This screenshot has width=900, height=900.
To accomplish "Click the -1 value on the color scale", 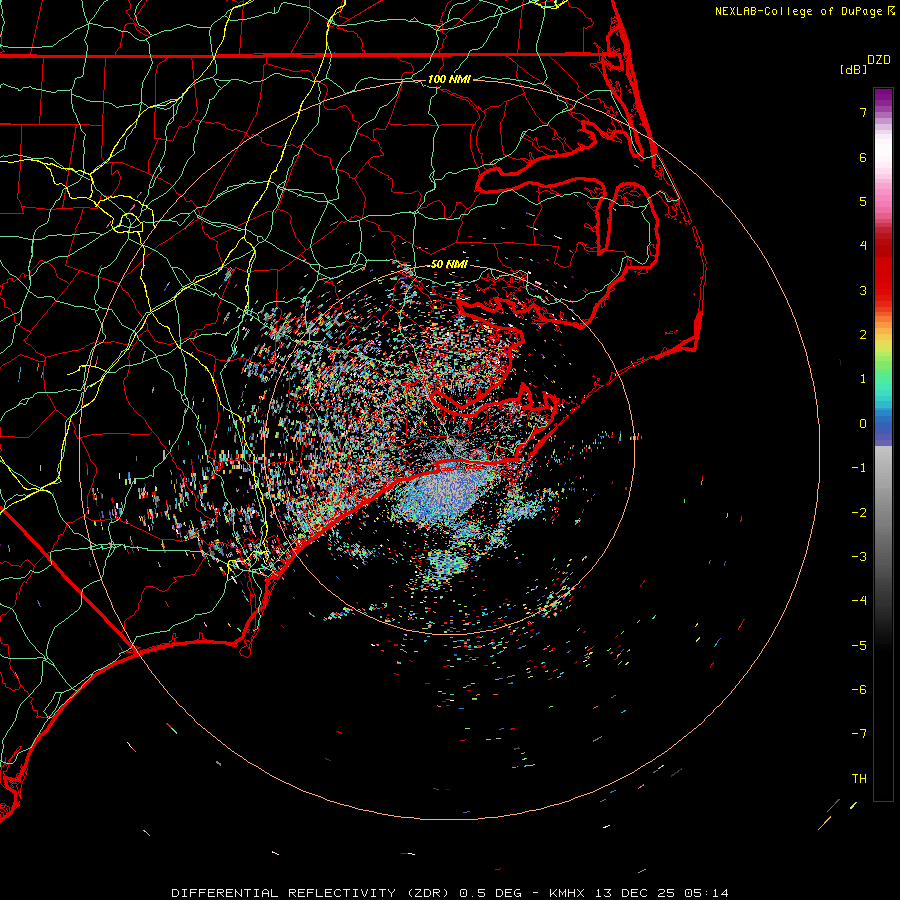I will click(859, 468).
